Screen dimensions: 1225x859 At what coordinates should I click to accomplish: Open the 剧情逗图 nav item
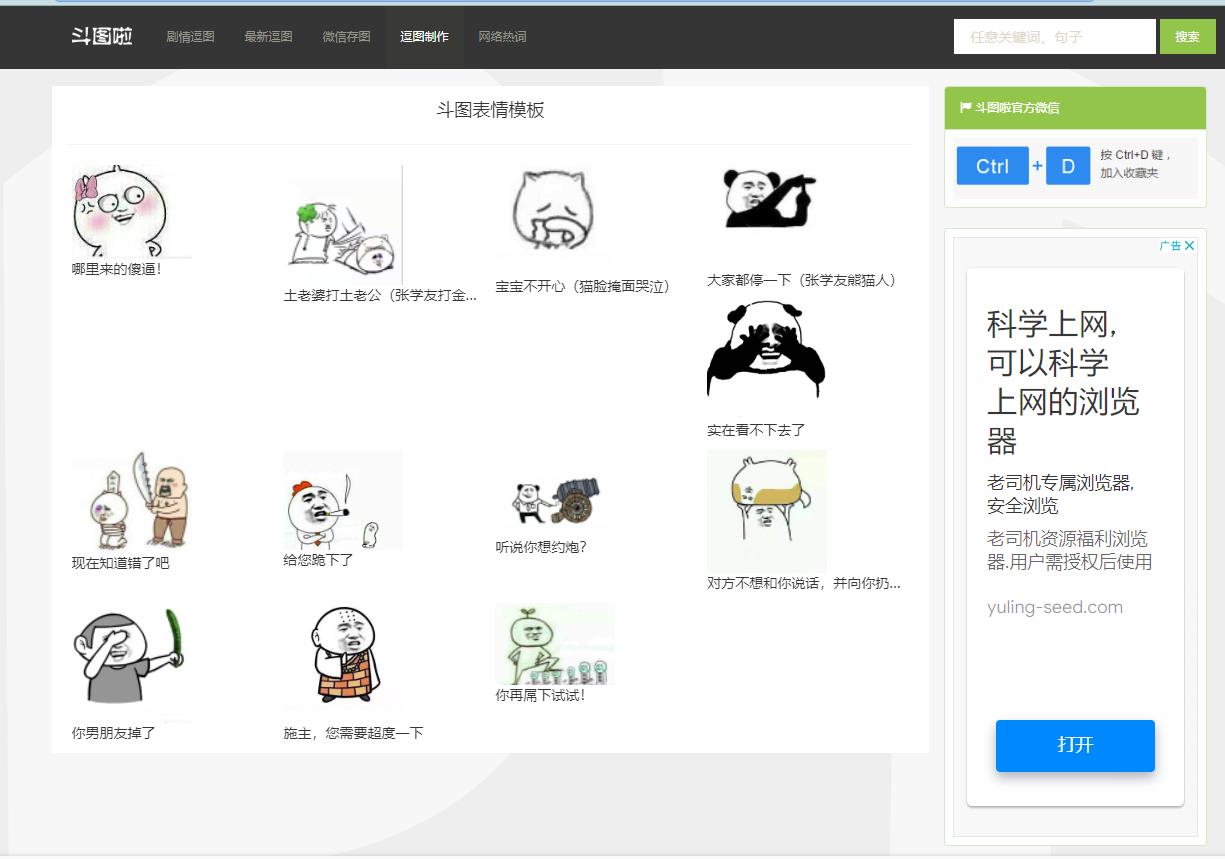tap(190, 36)
